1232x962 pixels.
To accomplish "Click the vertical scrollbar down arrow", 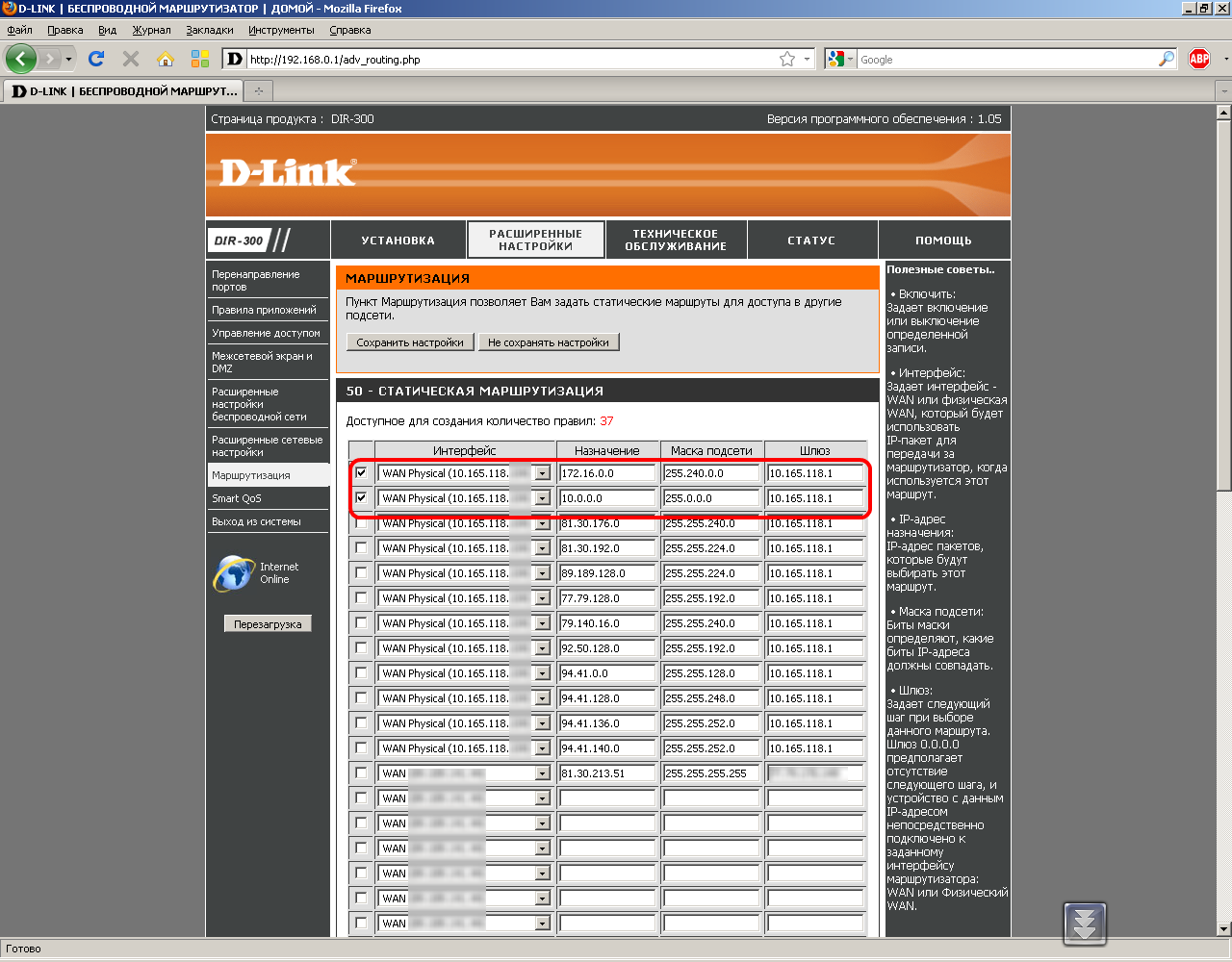I will tap(1223, 929).
